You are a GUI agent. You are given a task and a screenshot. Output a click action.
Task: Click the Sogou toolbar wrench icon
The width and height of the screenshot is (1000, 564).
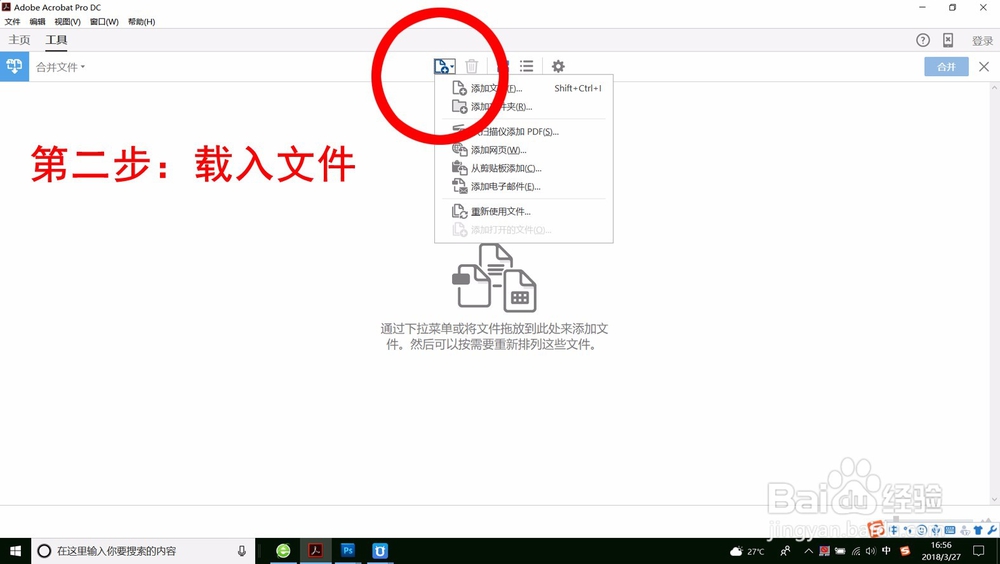992,530
